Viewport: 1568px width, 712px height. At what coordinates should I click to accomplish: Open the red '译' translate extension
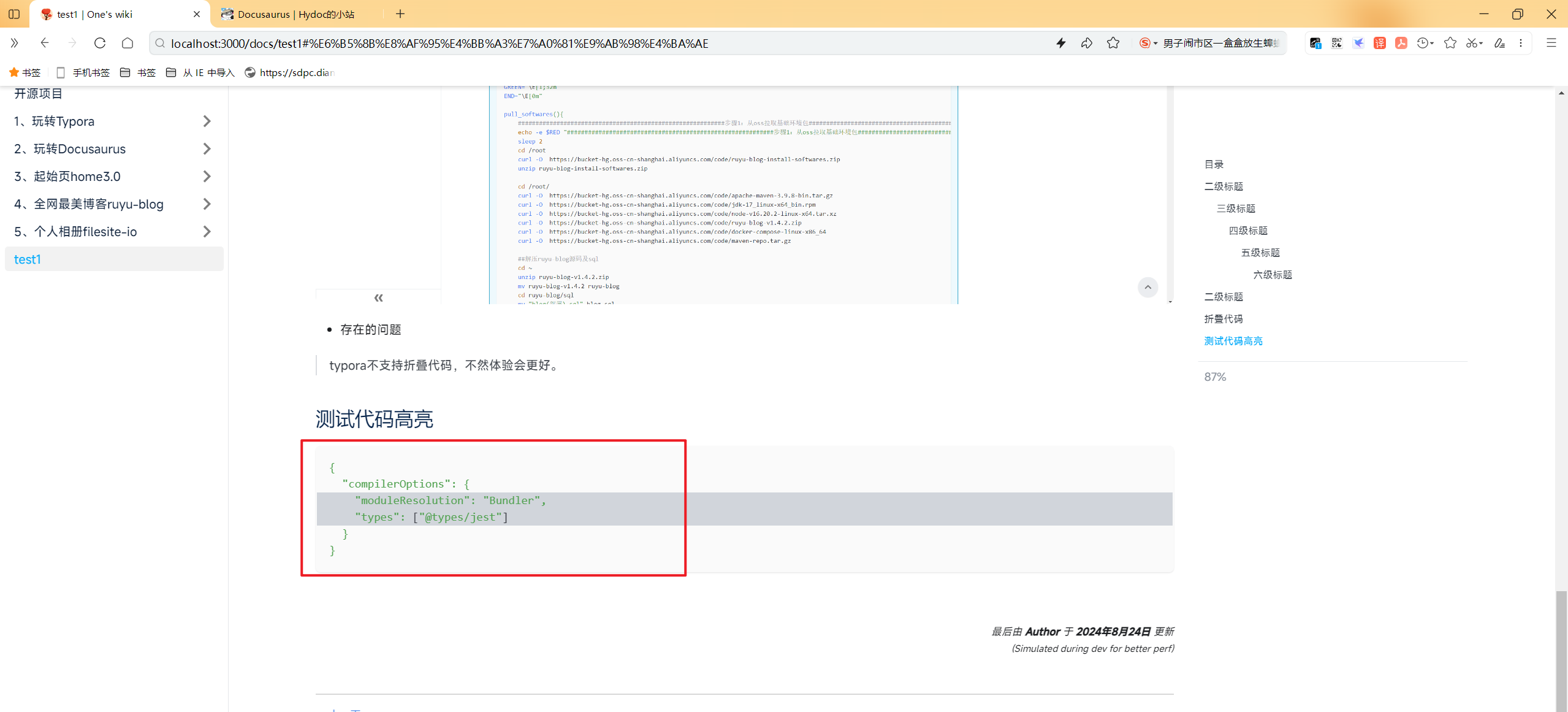[1380, 43]
